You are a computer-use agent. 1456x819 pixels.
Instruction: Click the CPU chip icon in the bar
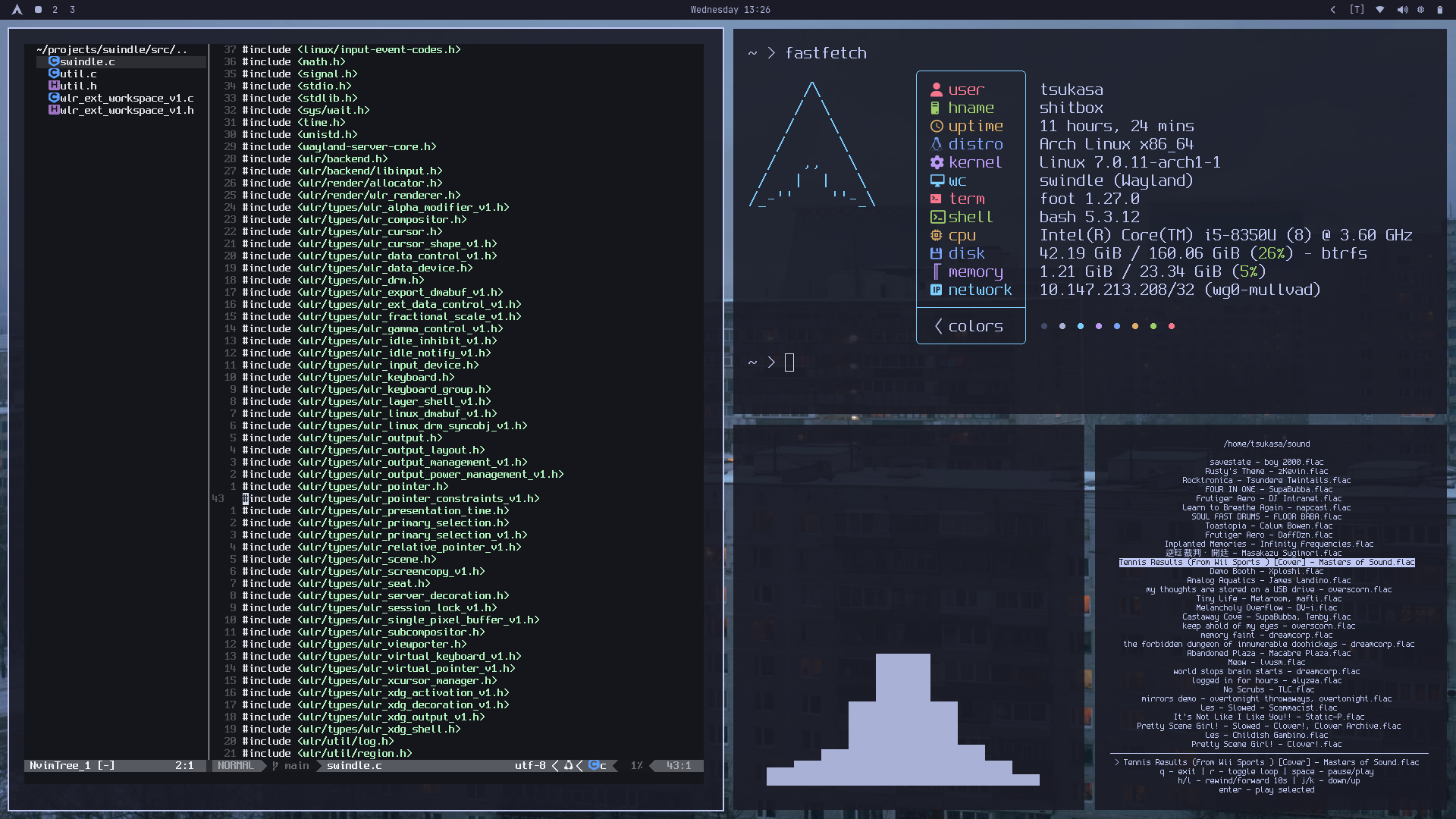pos(1420,10)
